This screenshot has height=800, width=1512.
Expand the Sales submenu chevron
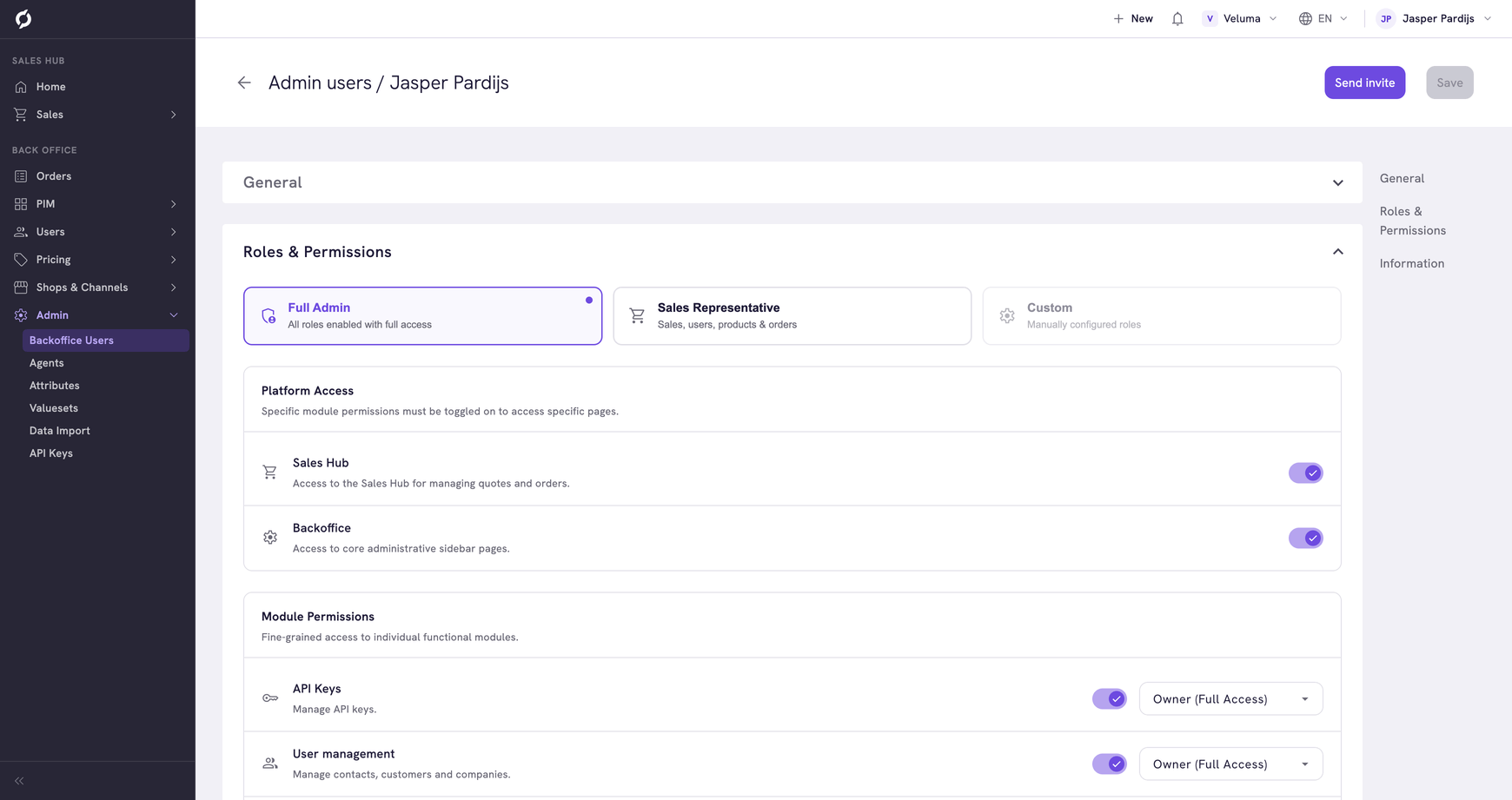[x=173, y=115]
